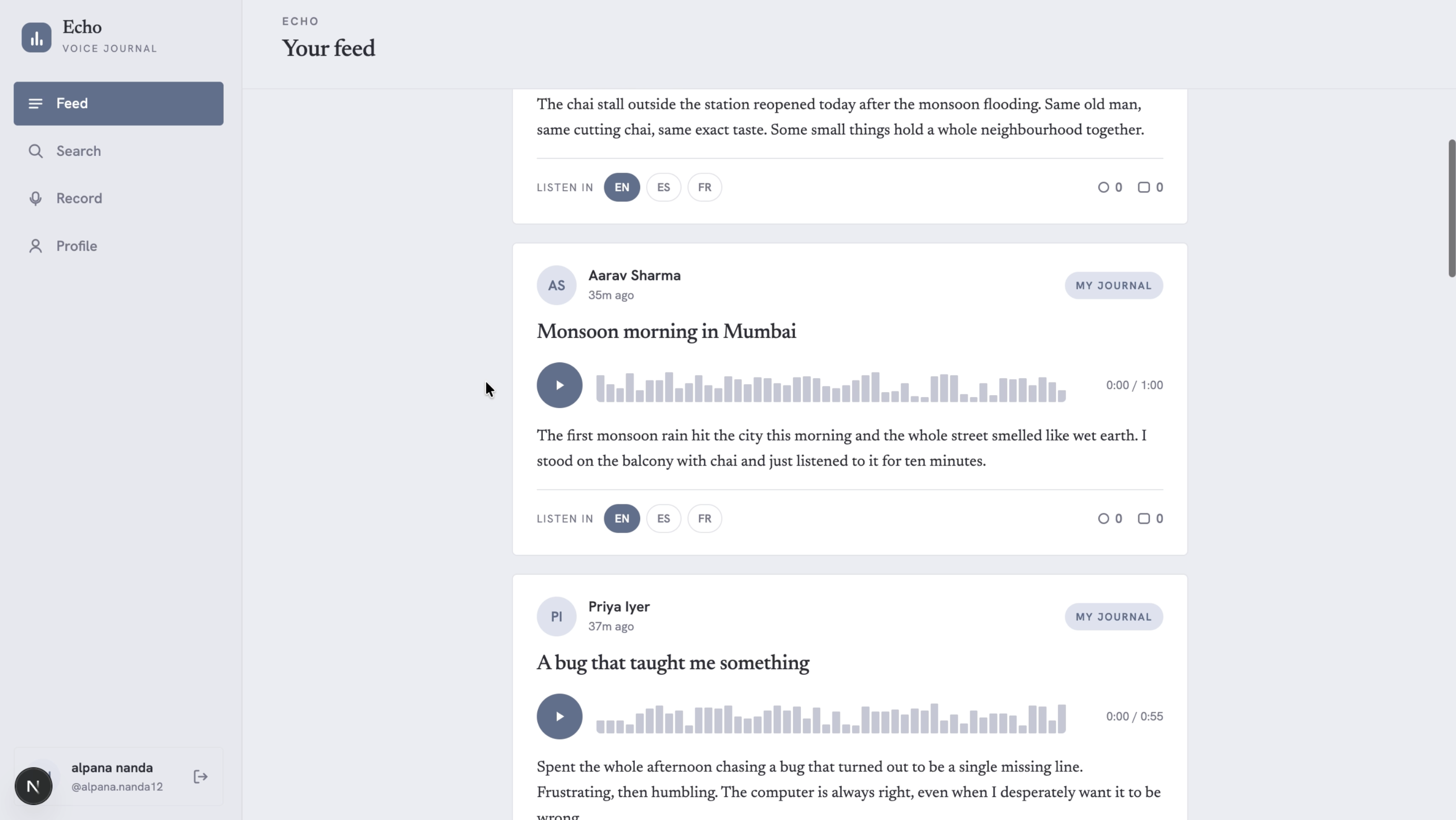
Task: Switch Monsoon morning post to FR
Action: point(704,519)
